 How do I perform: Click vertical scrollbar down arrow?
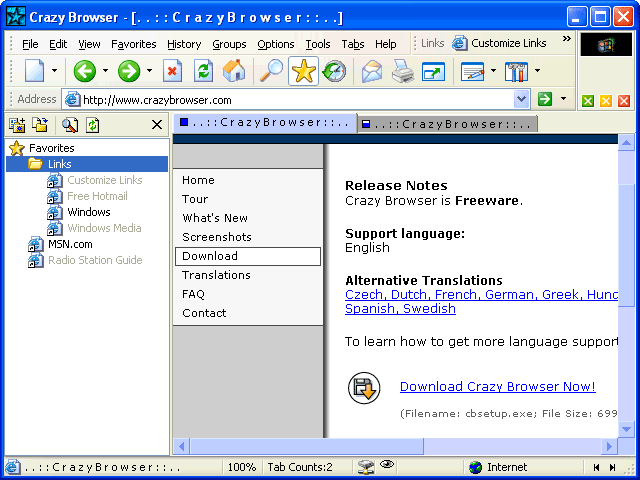coord(626,429)
